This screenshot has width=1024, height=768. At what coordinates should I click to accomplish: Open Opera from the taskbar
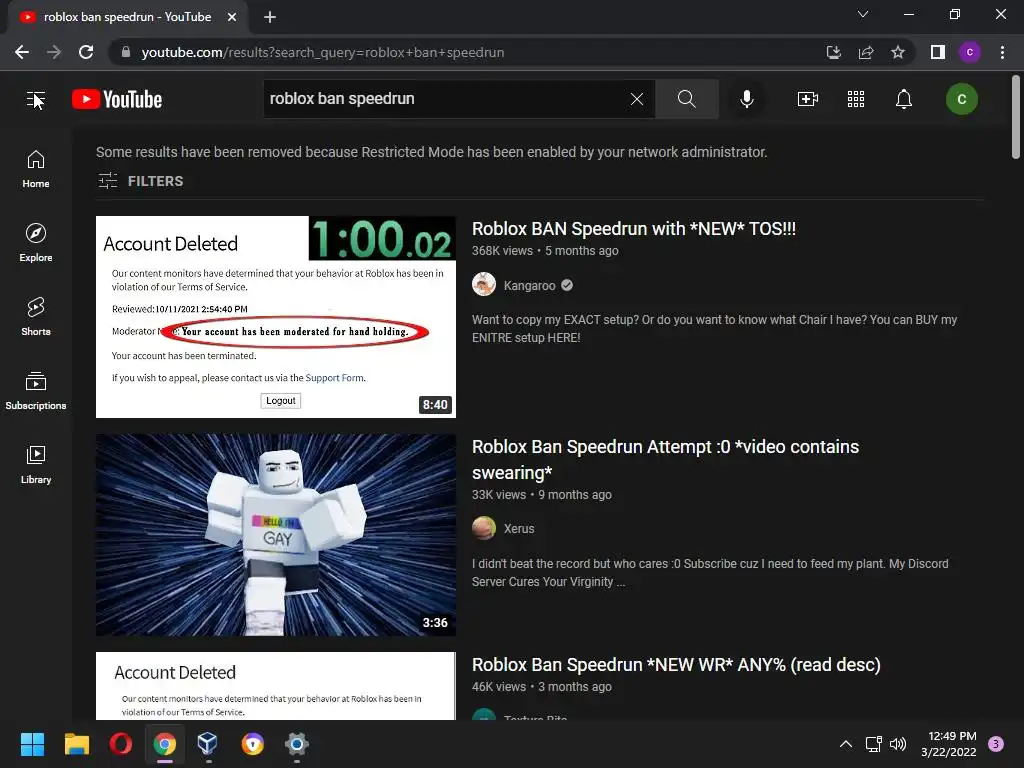(x=121, y=744)
